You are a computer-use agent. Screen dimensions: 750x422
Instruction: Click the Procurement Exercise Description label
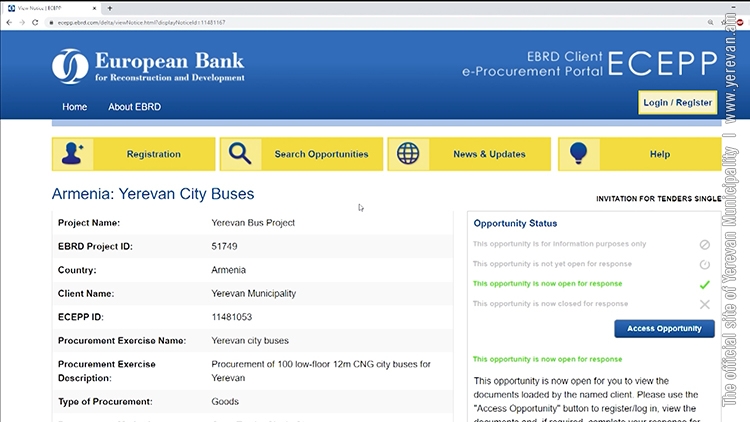[x=107, y=371]
